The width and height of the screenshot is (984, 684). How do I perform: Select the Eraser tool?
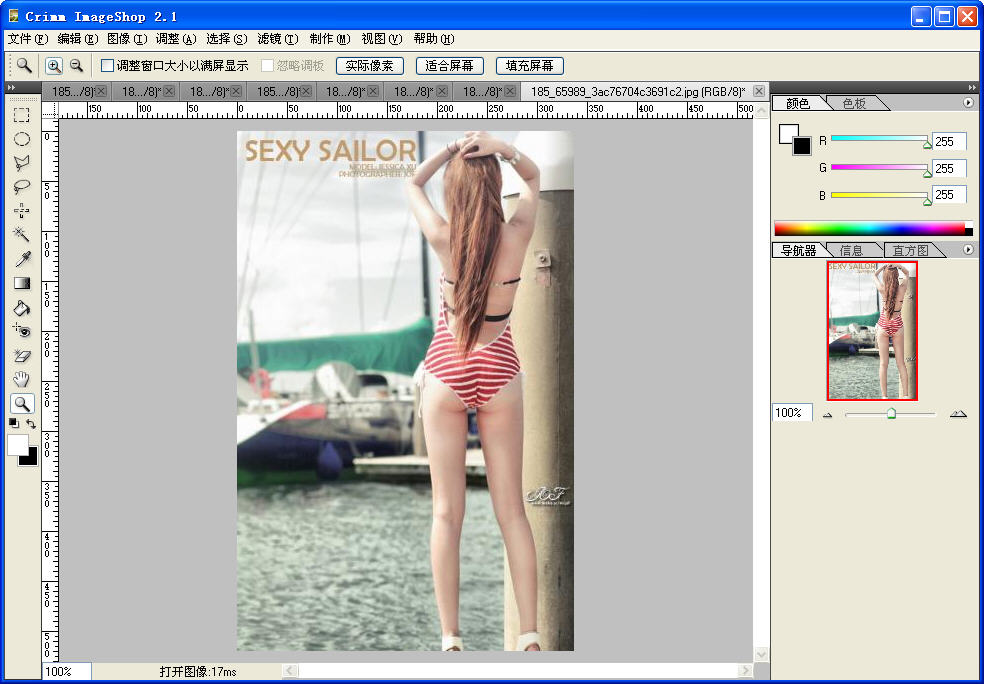(21, 355)
